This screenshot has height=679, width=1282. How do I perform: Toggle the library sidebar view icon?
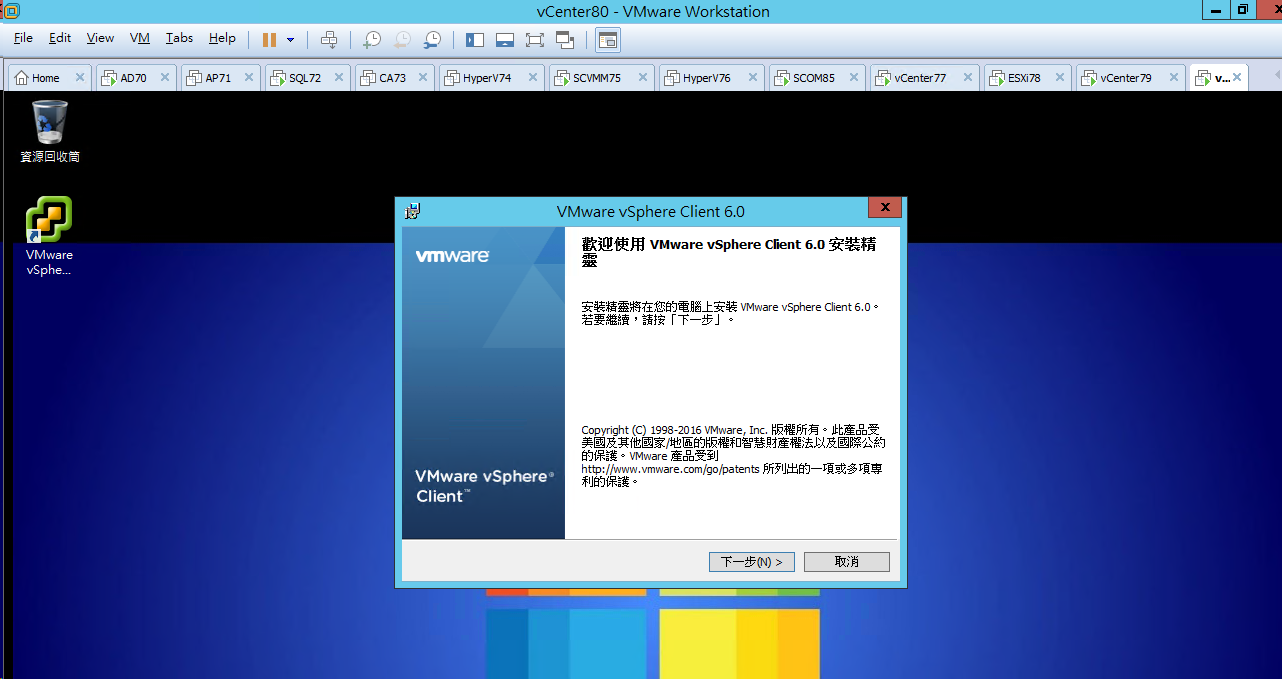tap(475, 40)
